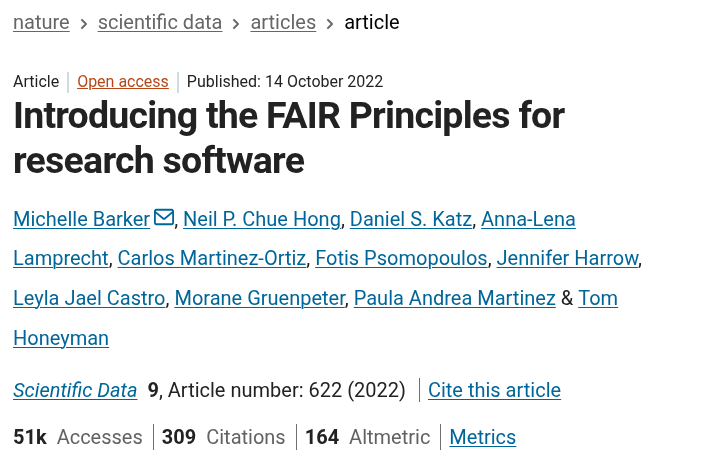
Task: Click the email envelope icon beside Michelle Barker
Action: pyautogui.click(x=164, y=218)
